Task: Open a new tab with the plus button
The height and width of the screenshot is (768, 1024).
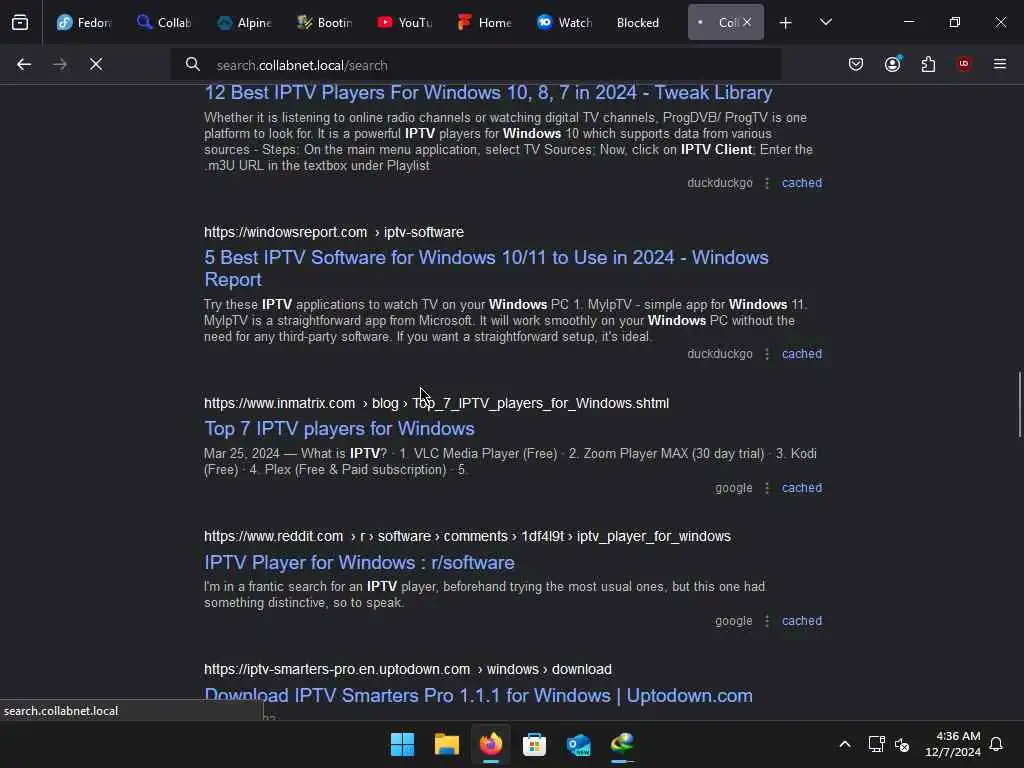Action: 786,23
